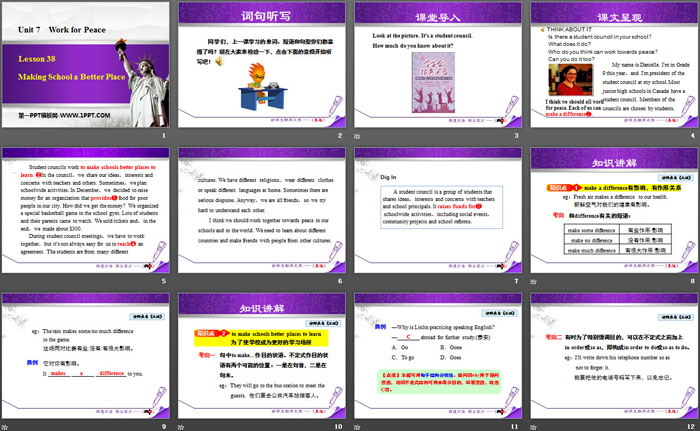Click the slide number 6 label
This screenshot has height=431, width=700.
point(340,281)
